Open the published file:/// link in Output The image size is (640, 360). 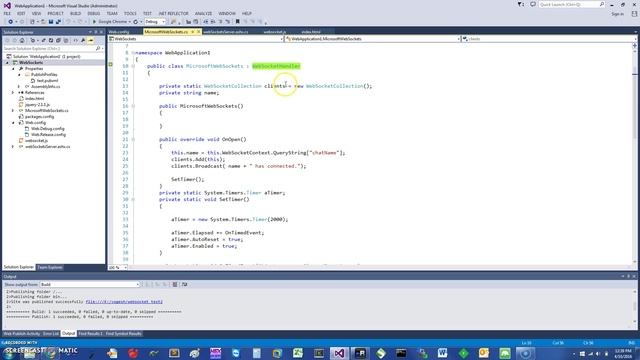124,302
